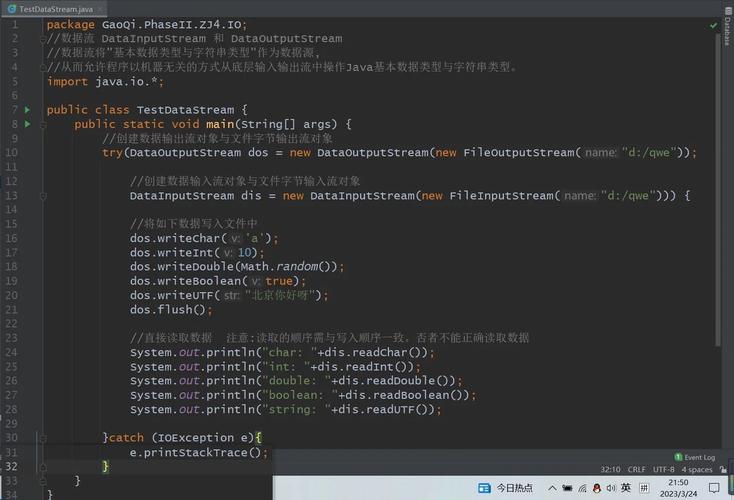Click the fold end marker at line 33
Viewport: 734px width, 500px height.
click(43, 481)
